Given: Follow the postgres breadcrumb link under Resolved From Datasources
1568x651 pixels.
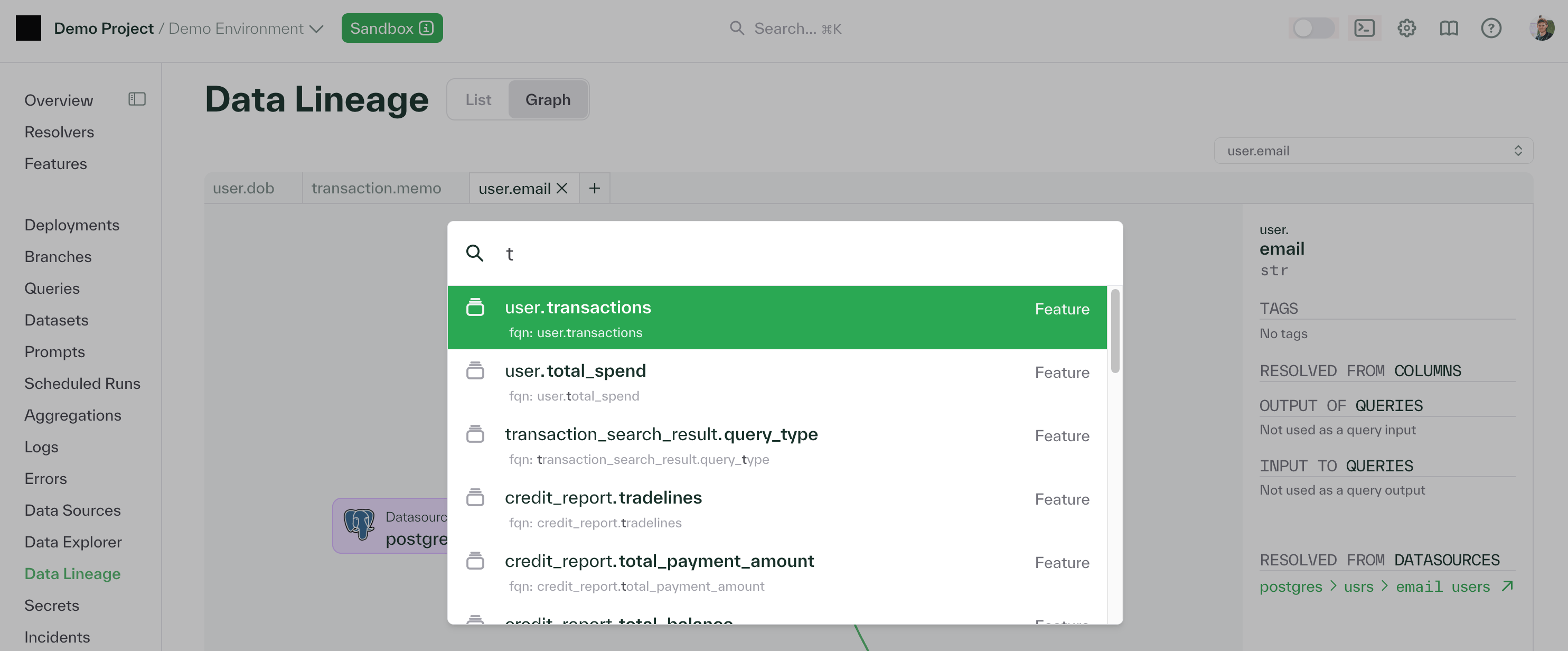Looking at the screenshot, I should 1290,587.
